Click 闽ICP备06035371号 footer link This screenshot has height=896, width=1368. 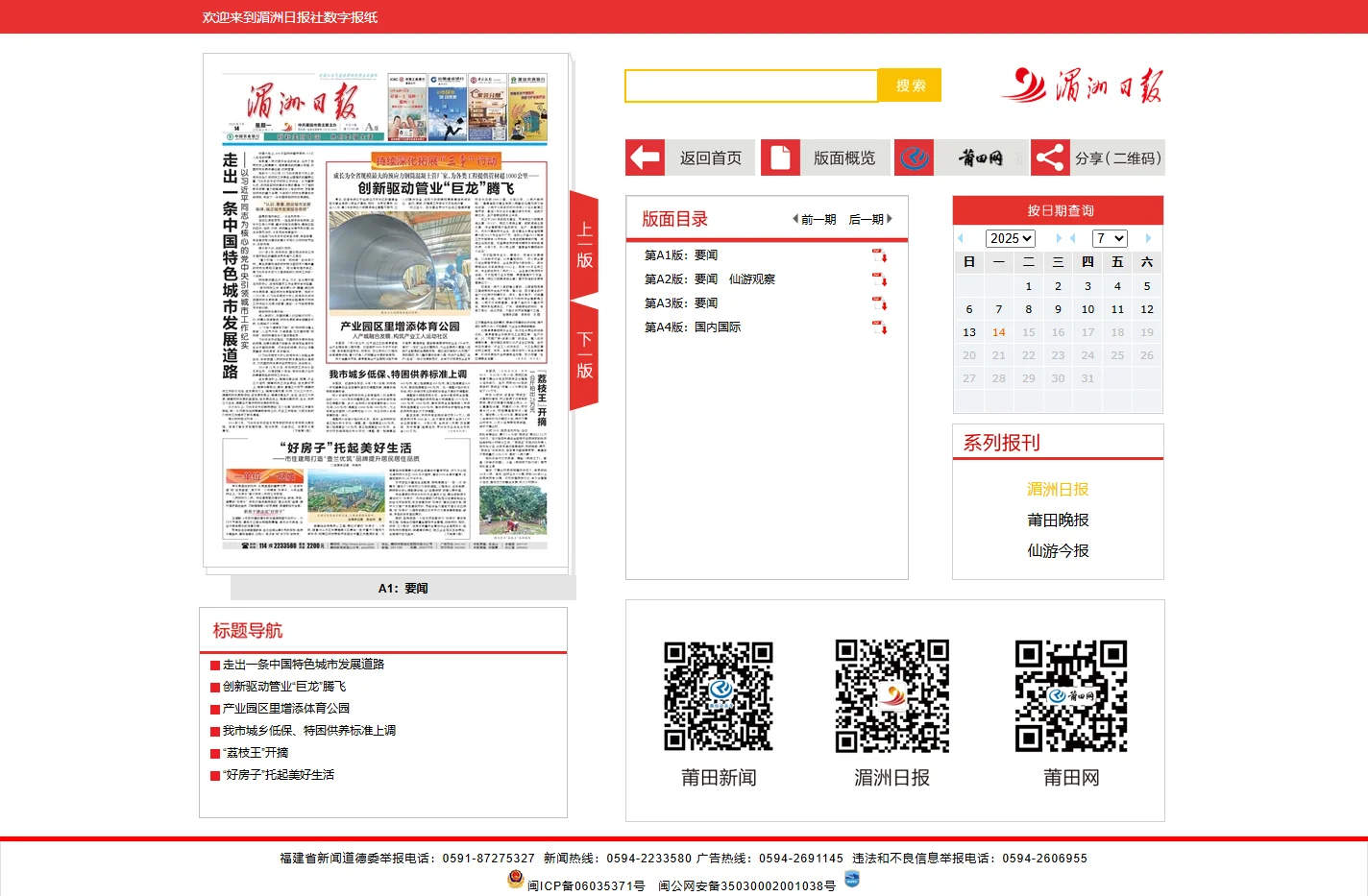pyautogui.click(x=586, y=885)
